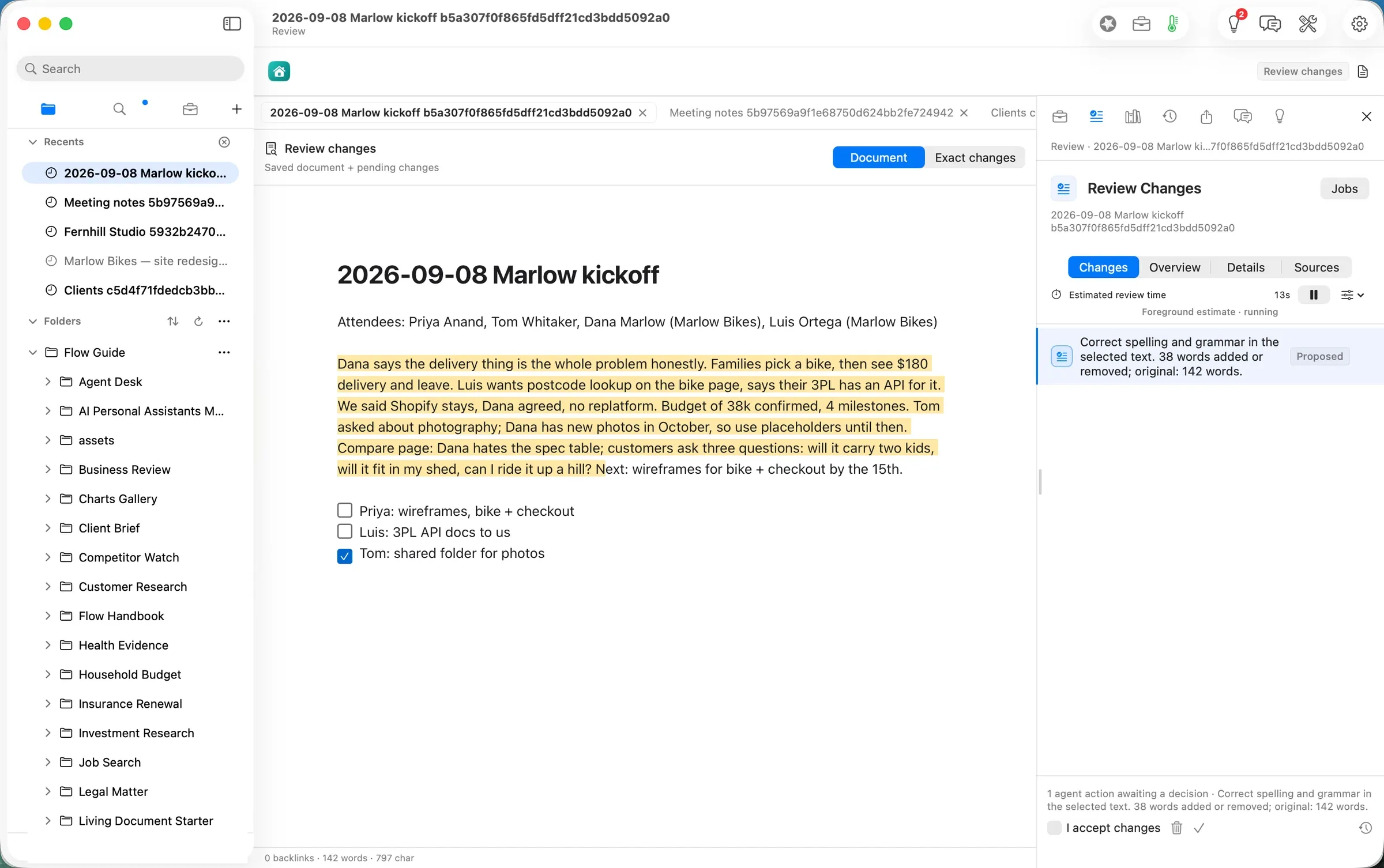Clear the Recents list icon
This screenshot has height=868, width=1384.
click(x=224, y=142)
